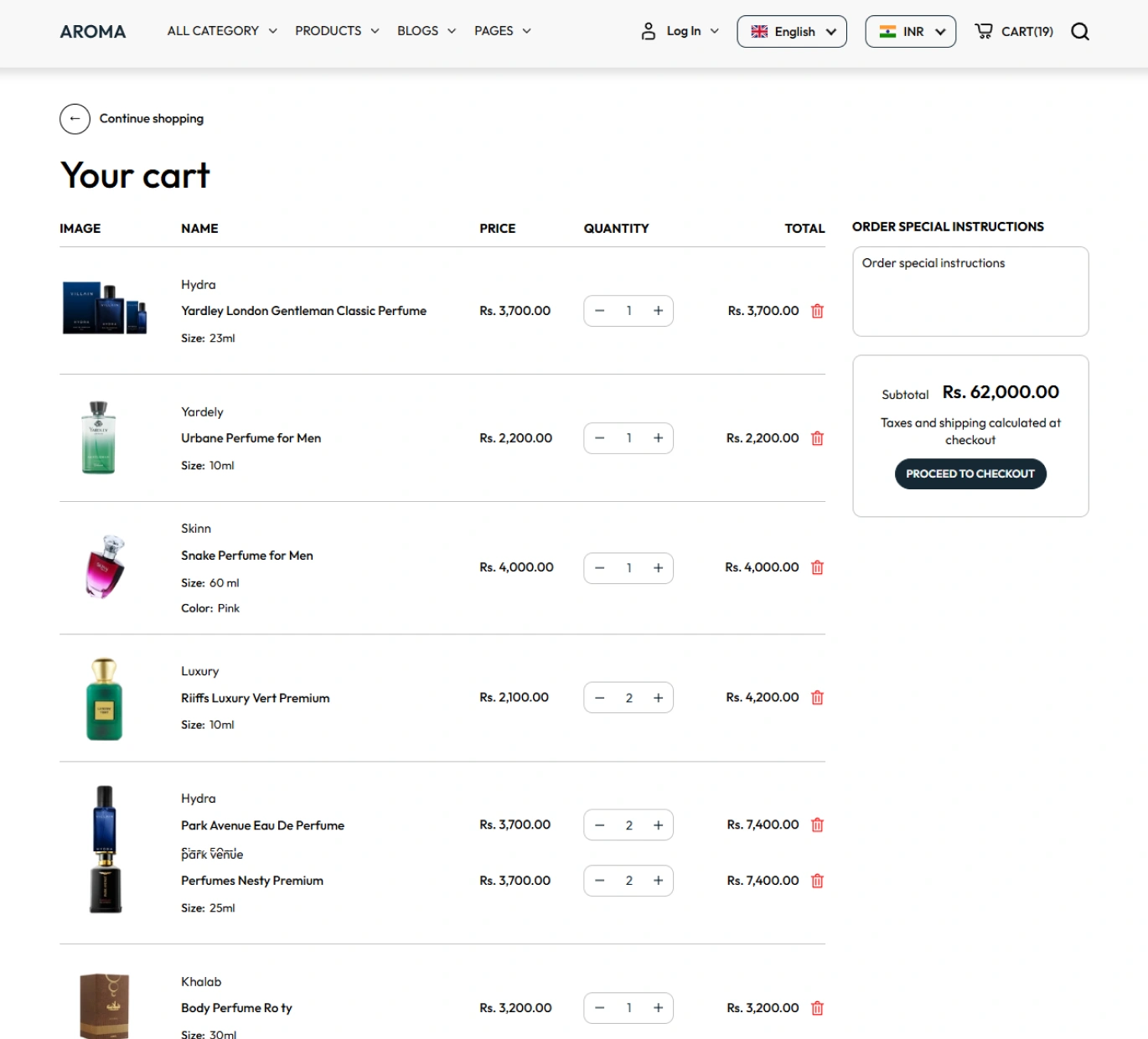Delete Park Avenue Eau De Perfume item

pyautogui.click(x=817, y=824)
